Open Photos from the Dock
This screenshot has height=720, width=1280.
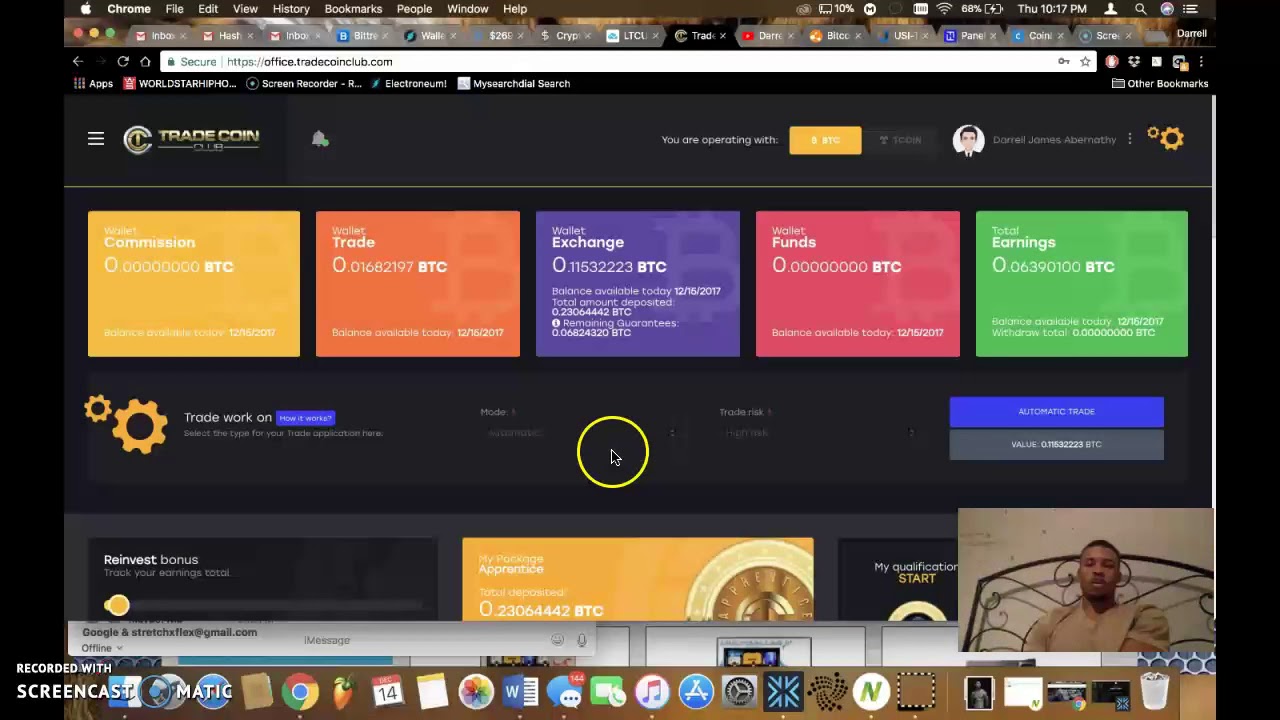[476, 692]
